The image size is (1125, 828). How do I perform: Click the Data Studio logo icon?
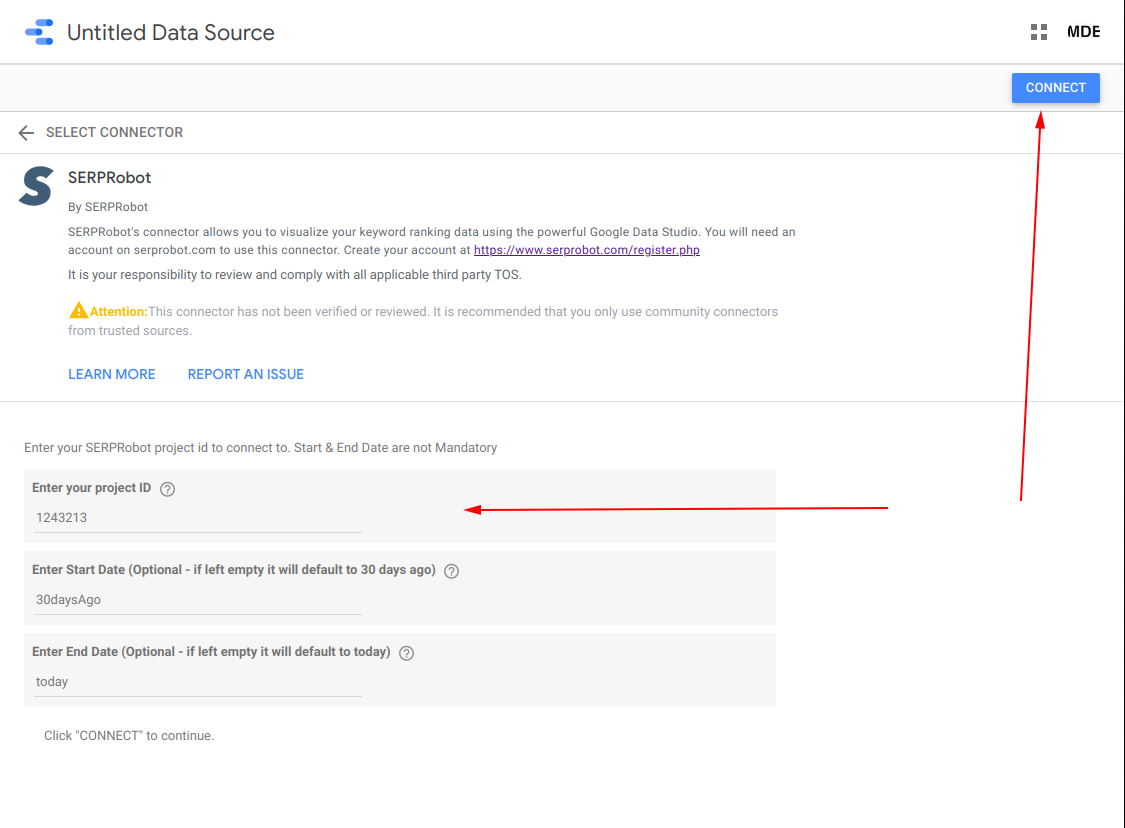pyautogui.click(x=39, y=32)
